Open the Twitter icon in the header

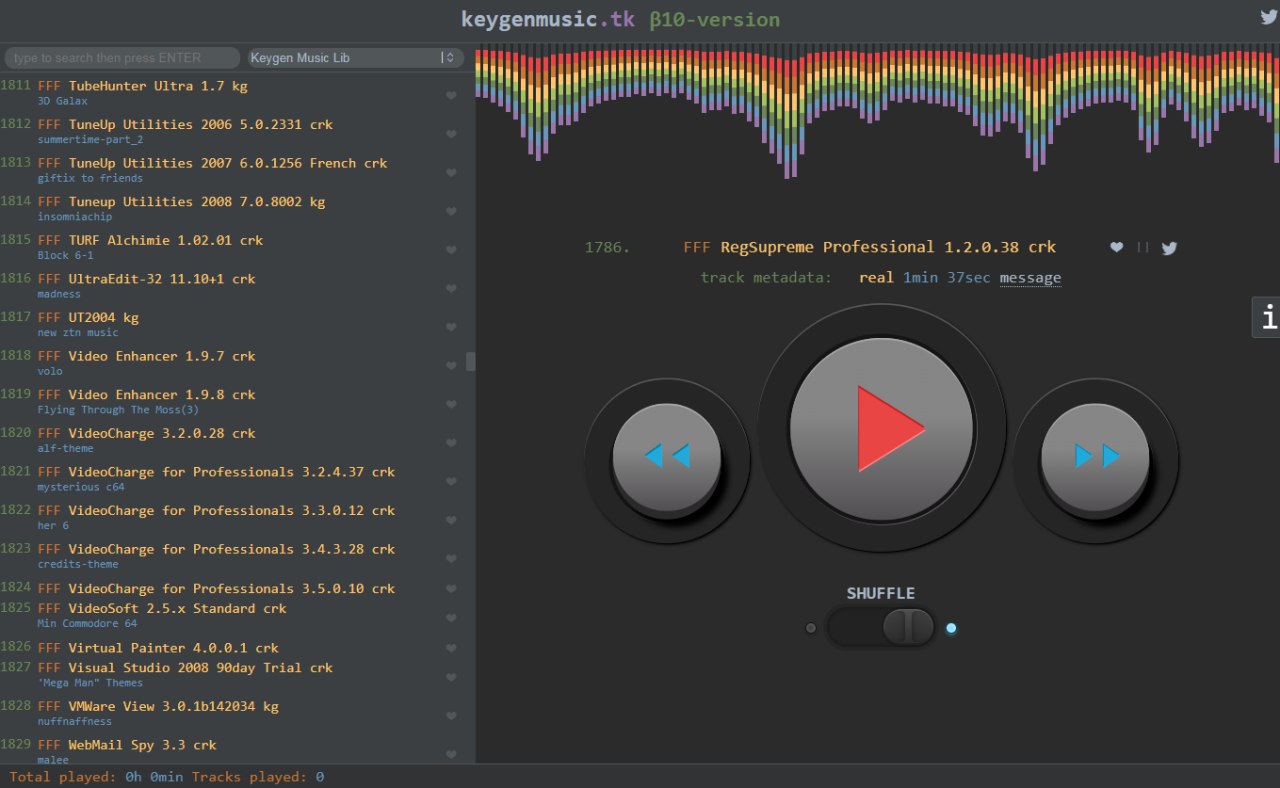1269,16
